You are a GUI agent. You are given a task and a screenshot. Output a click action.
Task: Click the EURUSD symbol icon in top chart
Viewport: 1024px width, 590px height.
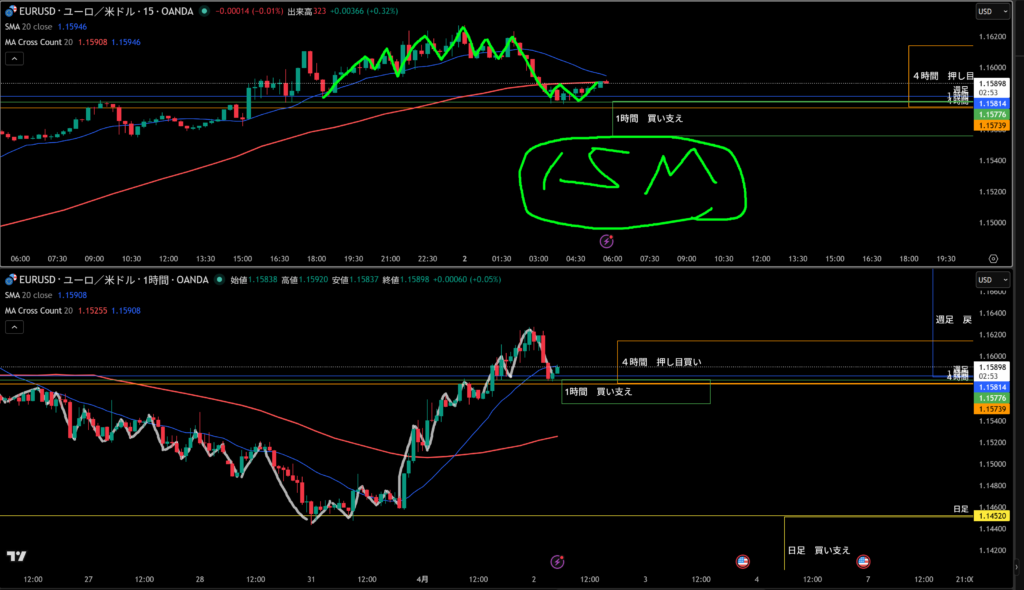click(x=10, y=12)
